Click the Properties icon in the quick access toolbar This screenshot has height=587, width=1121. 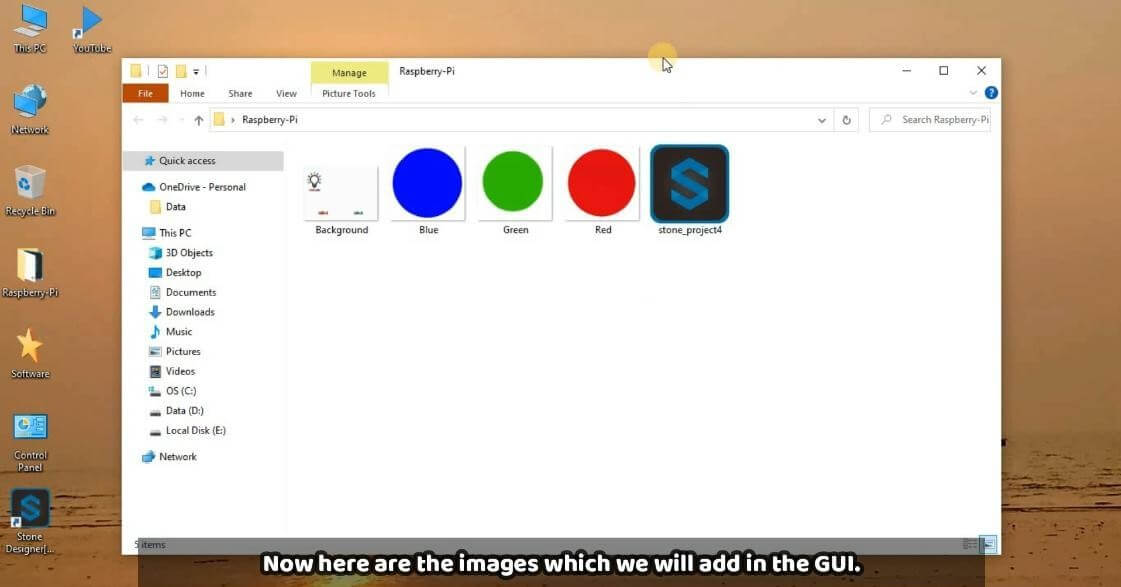click(163, 71)
